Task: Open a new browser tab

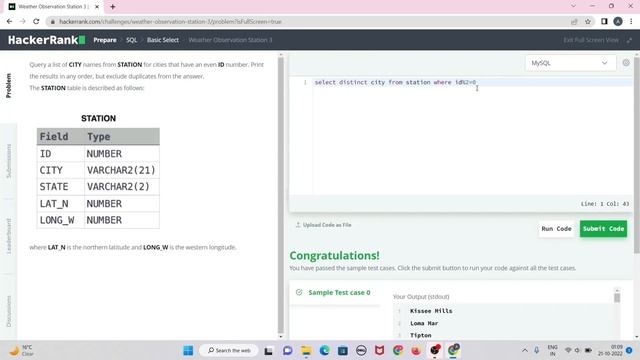Action: coord(113,7)
